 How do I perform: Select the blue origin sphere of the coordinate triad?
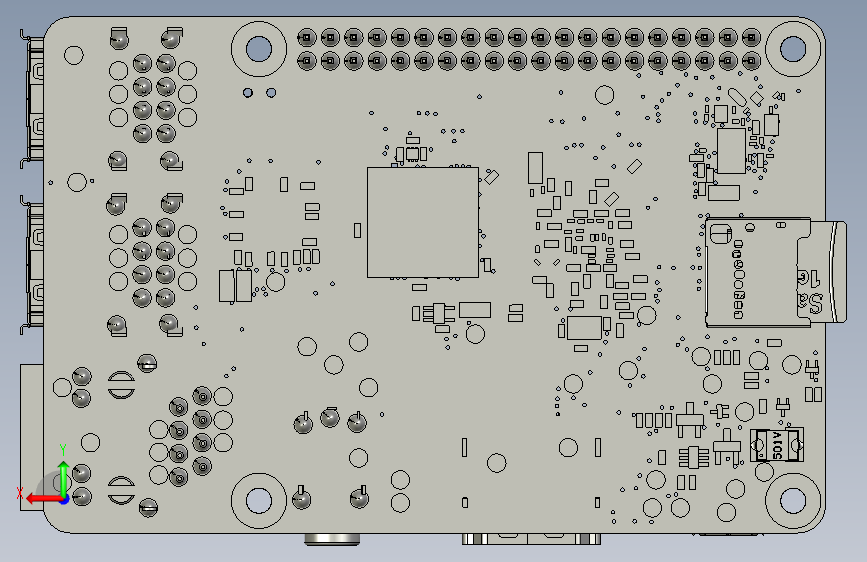pyautogui.click(x=64, y=499)
